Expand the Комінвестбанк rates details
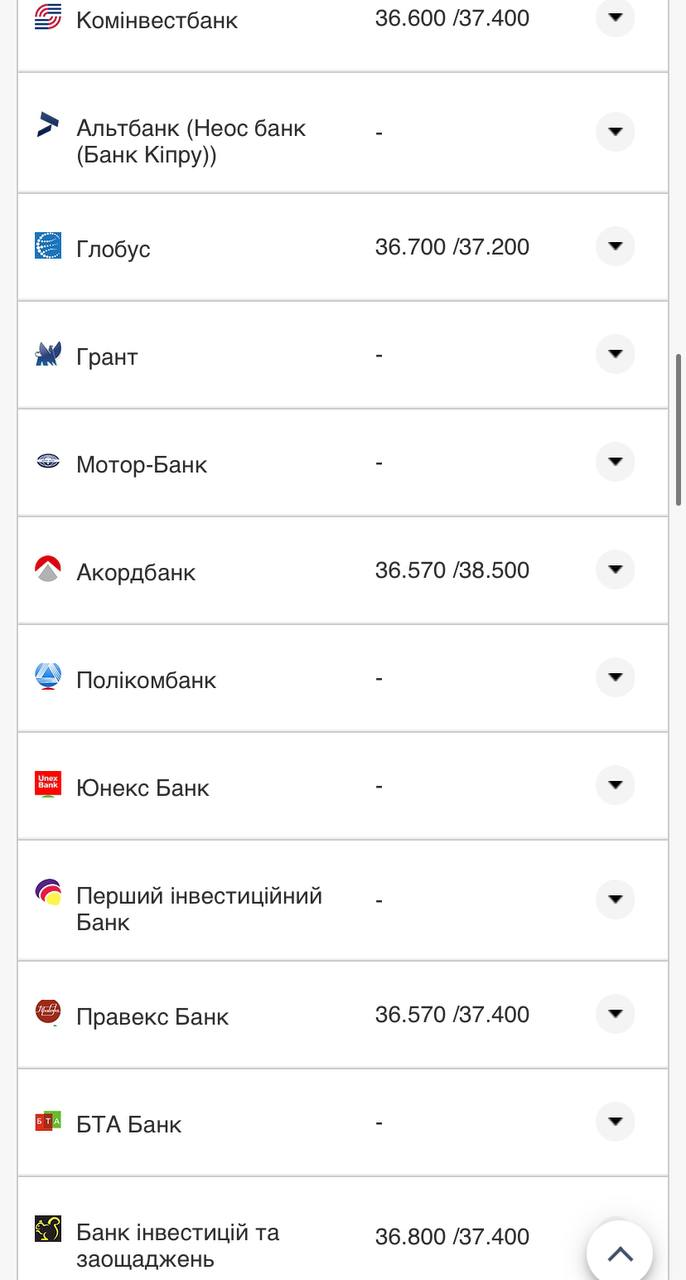Screen dimensions: 686x1280 615,16
